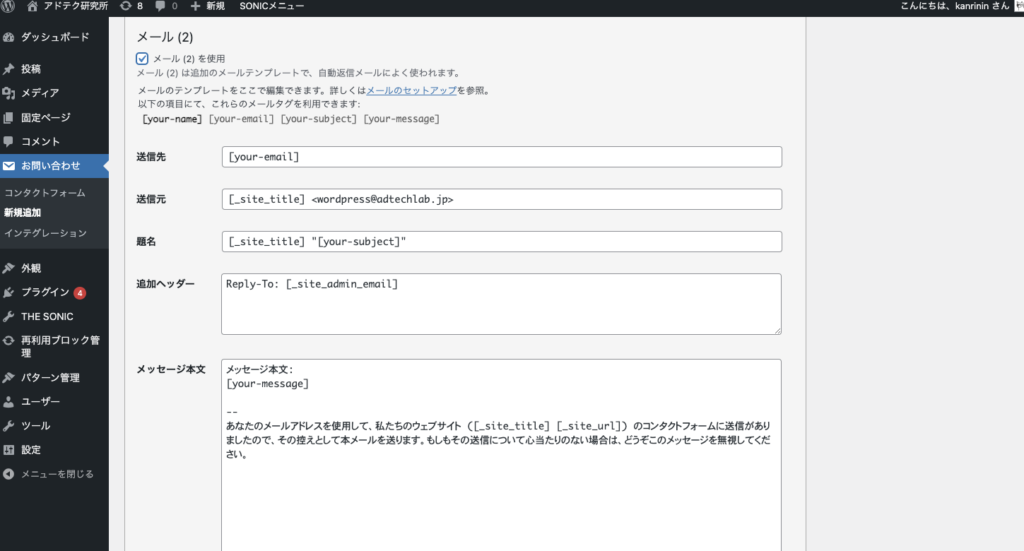Click the + 新規 new content menu

pos(208,6)
